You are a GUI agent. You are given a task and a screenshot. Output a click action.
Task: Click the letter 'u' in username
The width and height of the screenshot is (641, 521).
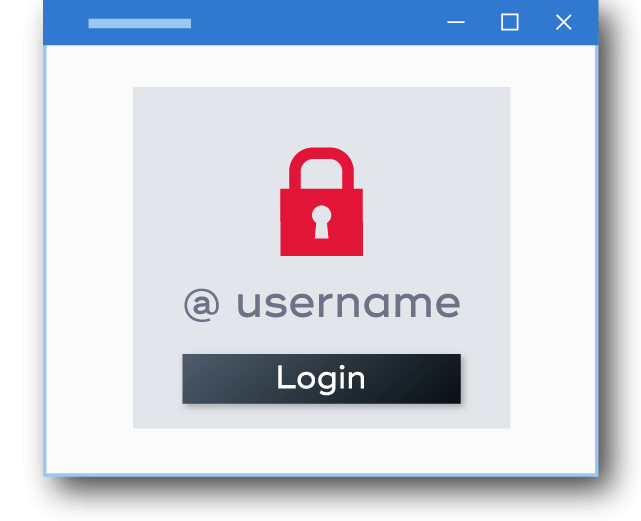[x=248, y=305]
